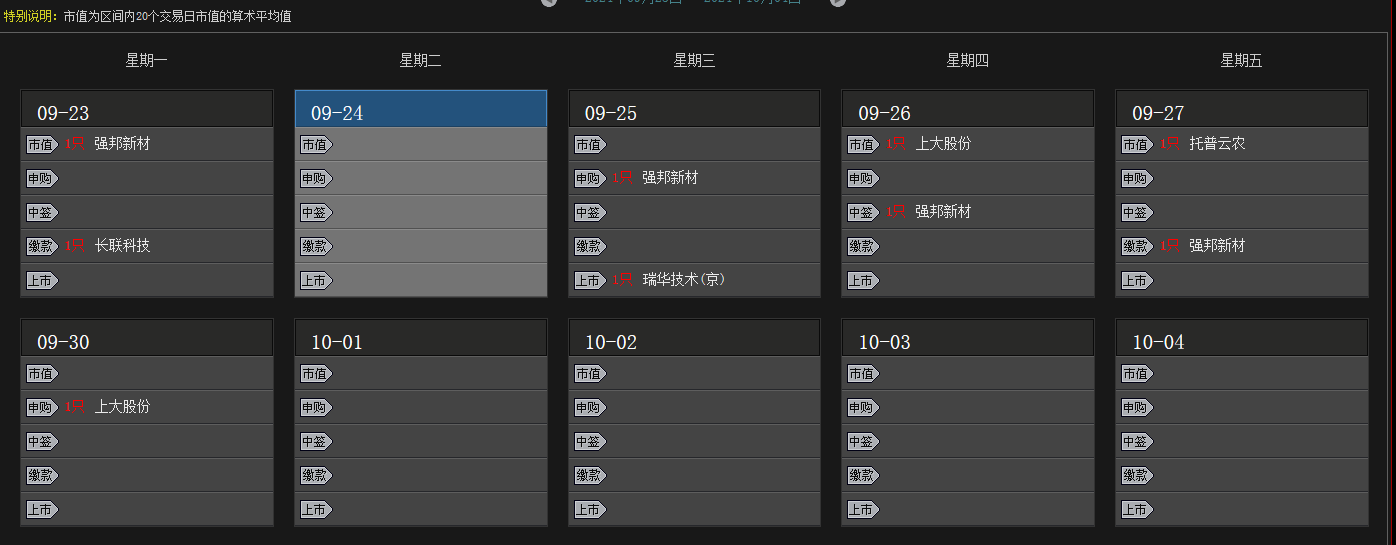Click the 中签 tag in the 10-01 card
This screenshot has height=545, width=1396.
tap(316, 442)
